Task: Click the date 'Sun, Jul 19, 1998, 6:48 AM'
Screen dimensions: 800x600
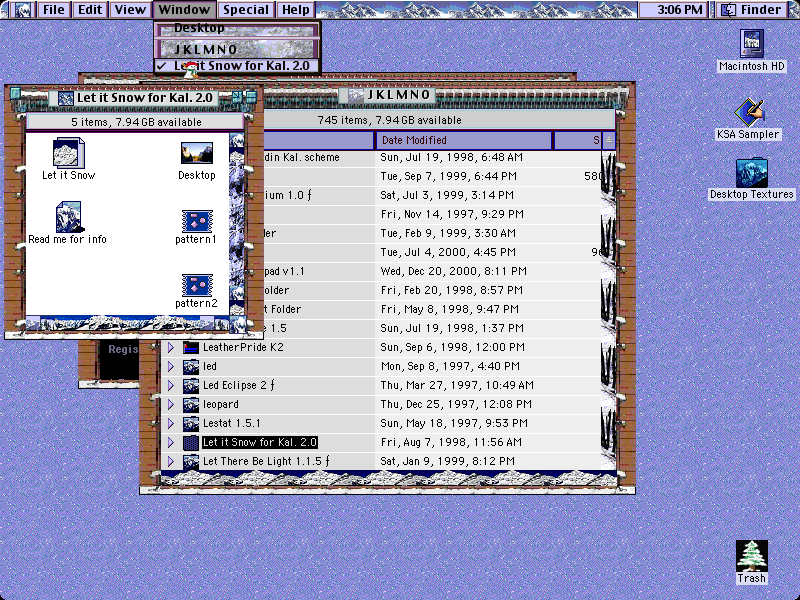Action: [452, 157]
